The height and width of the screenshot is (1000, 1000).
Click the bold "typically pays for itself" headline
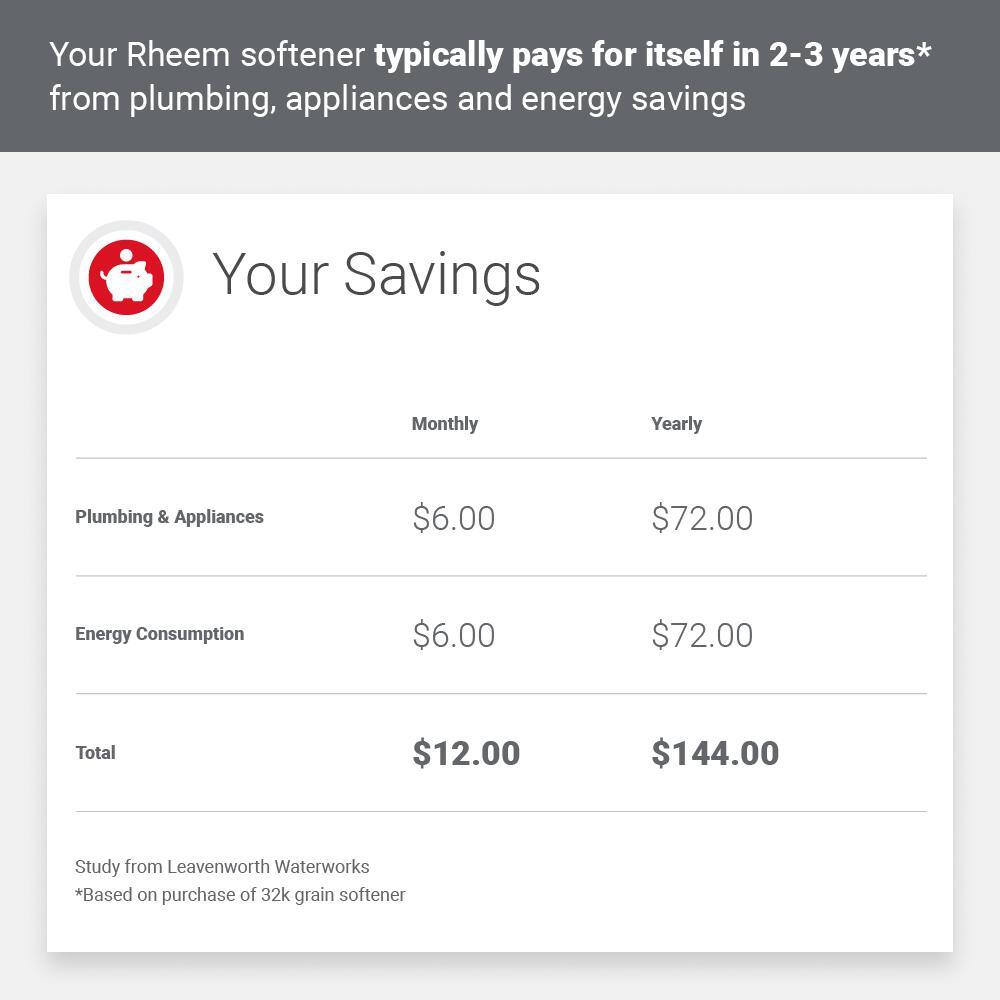(548, 55)
